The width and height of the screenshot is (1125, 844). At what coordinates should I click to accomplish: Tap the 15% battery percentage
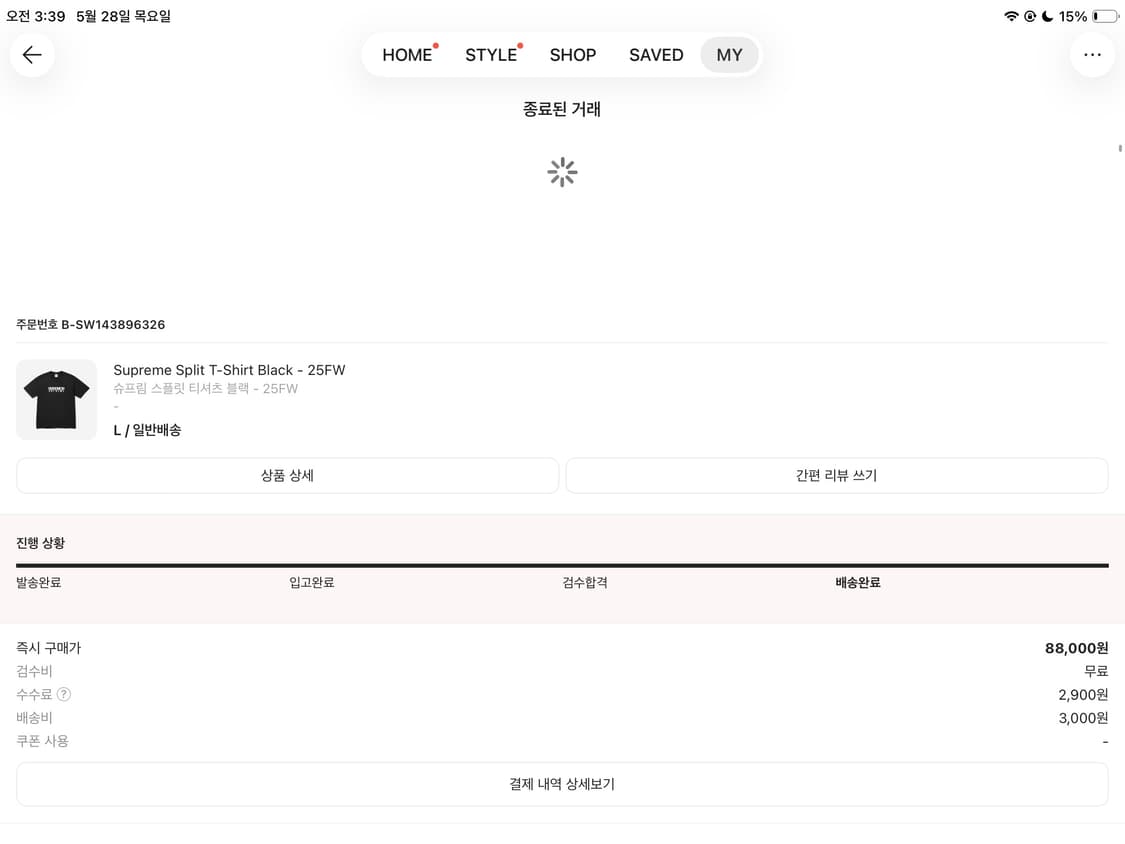click(x=1073, y=16)
